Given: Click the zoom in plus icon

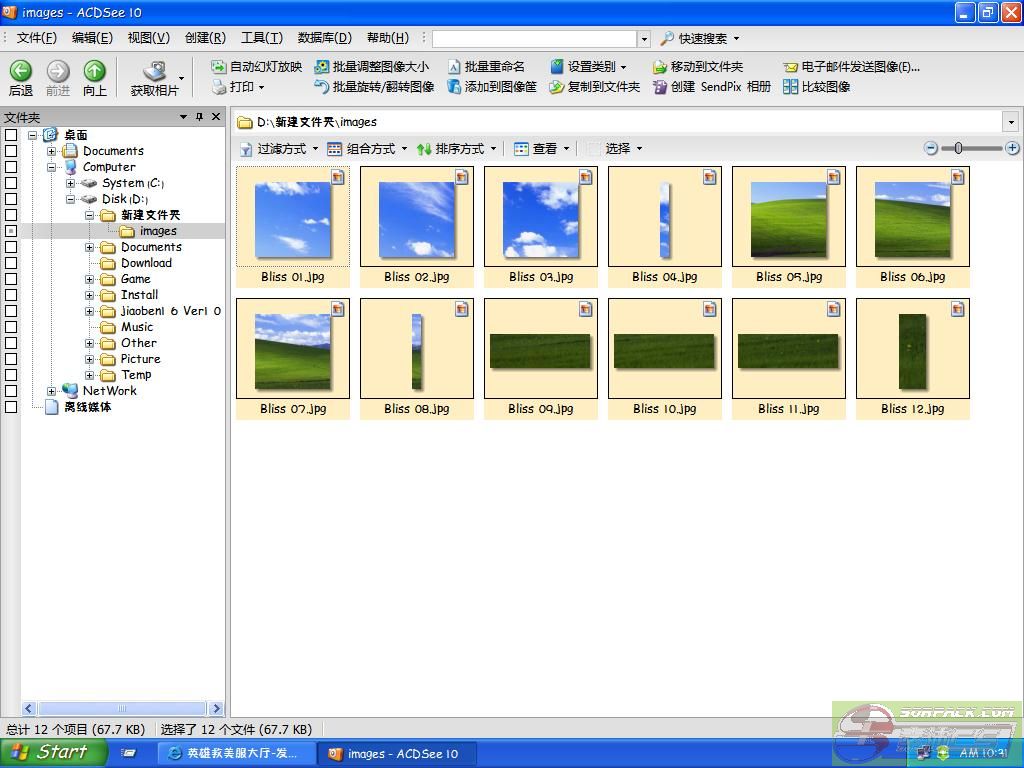Looking at the screenshot, I should [1012, 148].
